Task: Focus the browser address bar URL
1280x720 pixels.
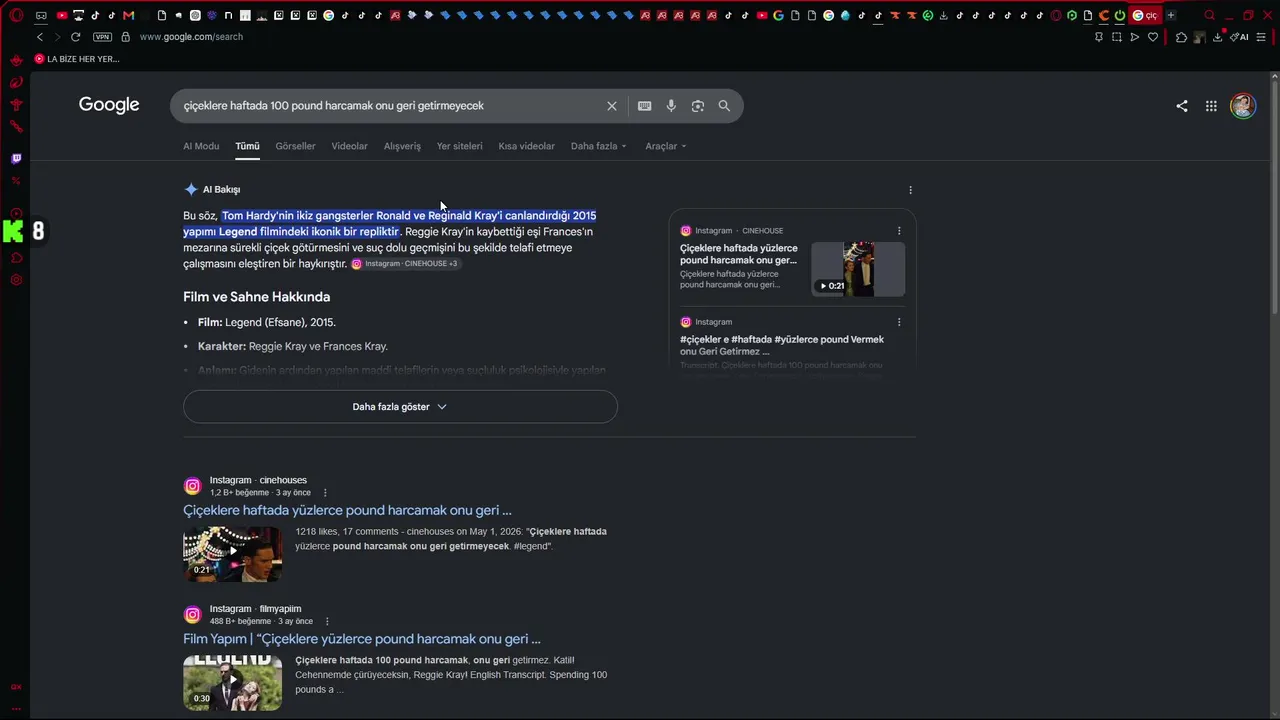Action: 191,37
